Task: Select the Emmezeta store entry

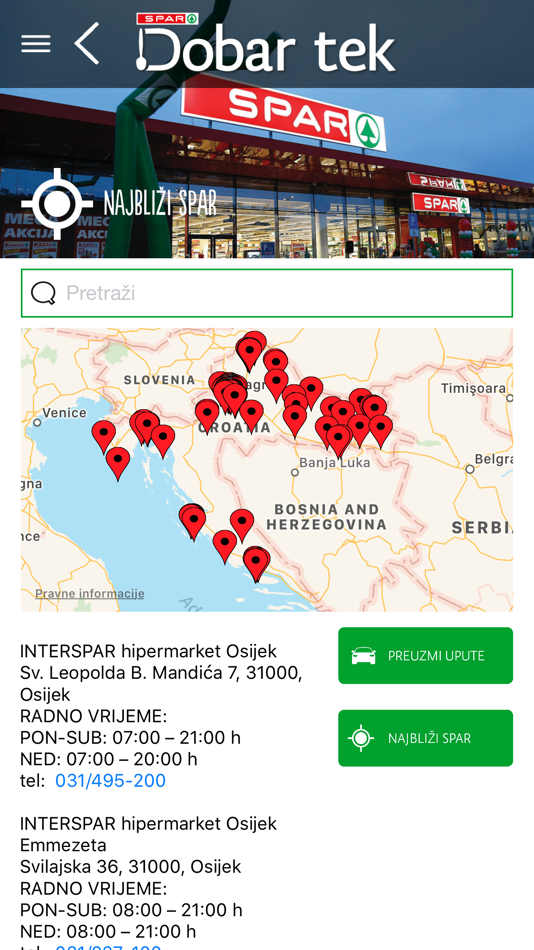Action: click(x=149, y=834)
